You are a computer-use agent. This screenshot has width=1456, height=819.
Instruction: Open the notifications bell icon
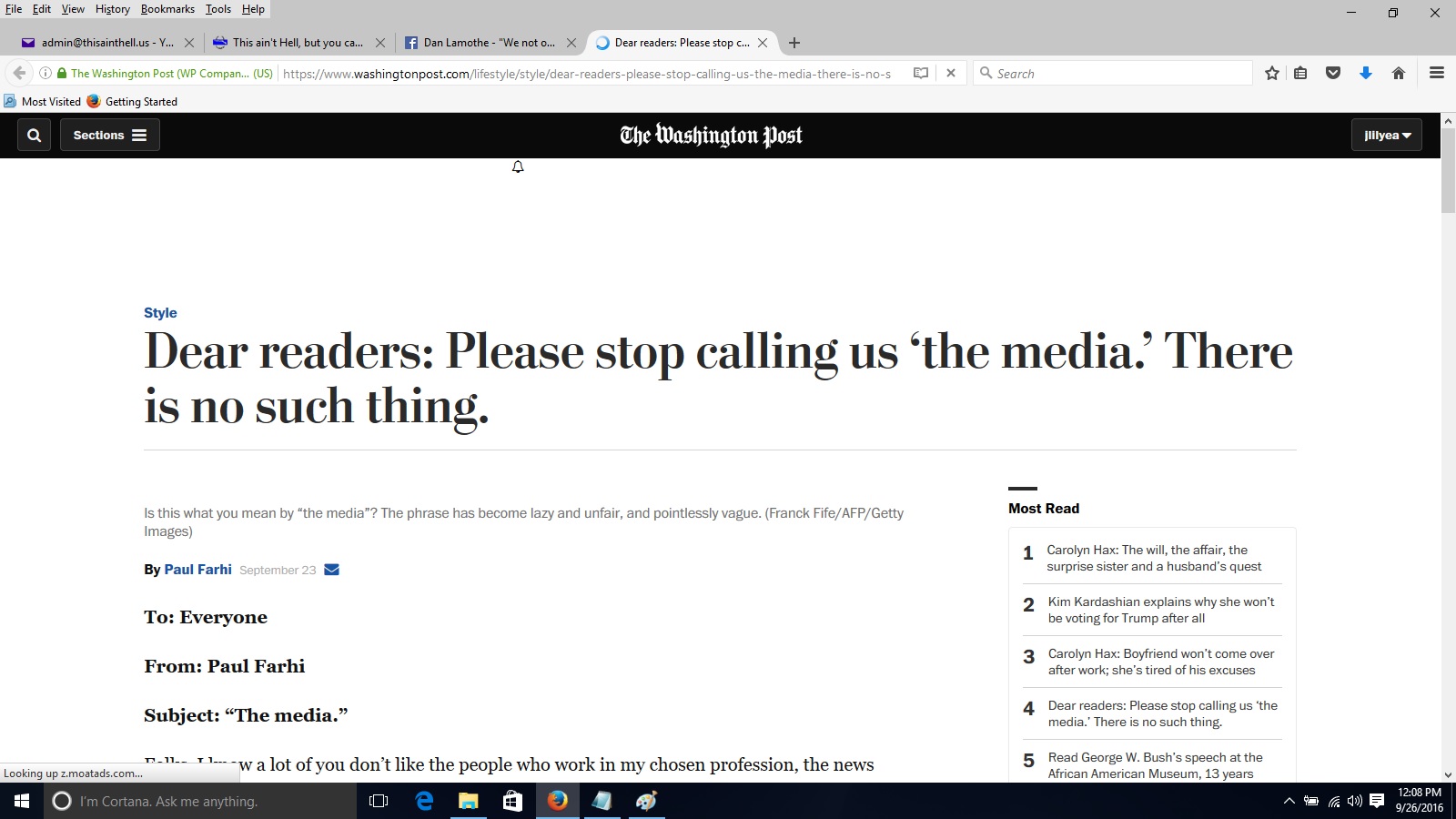518,167
